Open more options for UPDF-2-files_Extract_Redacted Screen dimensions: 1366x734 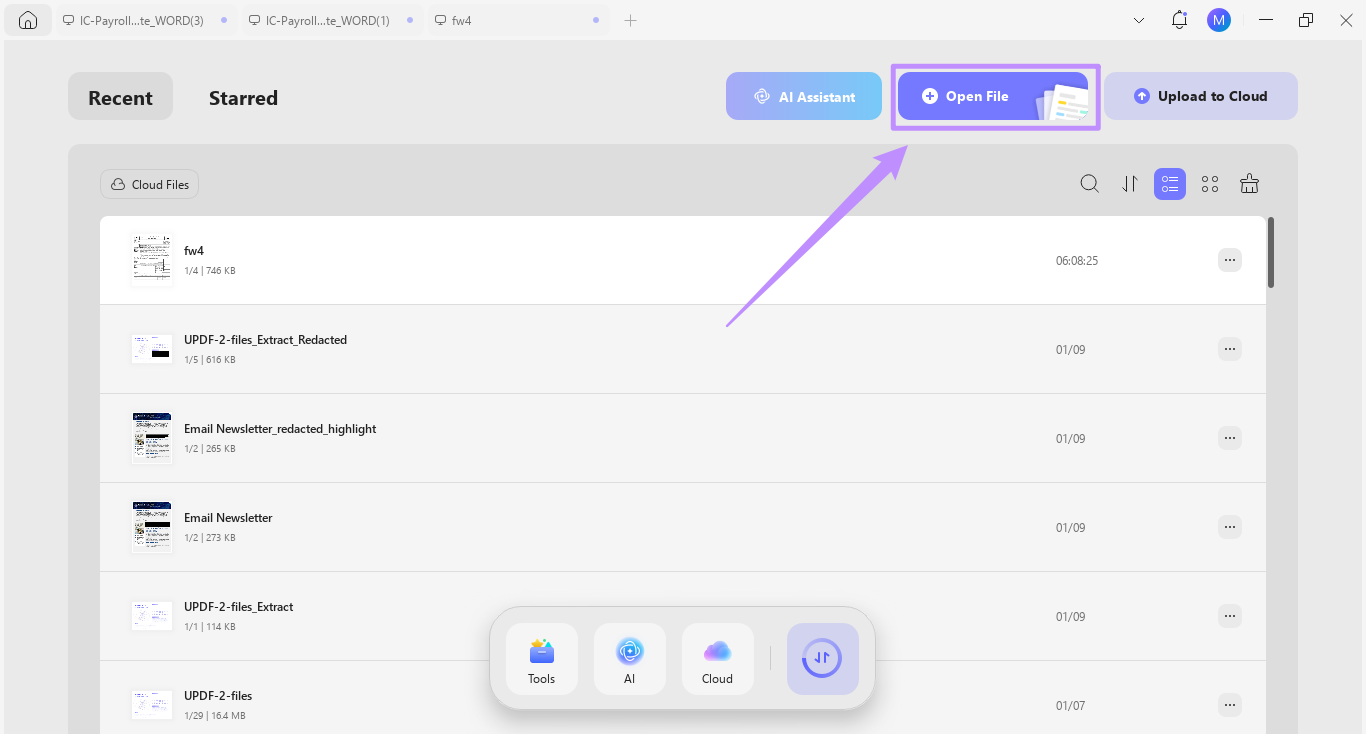coord(1230,349)
